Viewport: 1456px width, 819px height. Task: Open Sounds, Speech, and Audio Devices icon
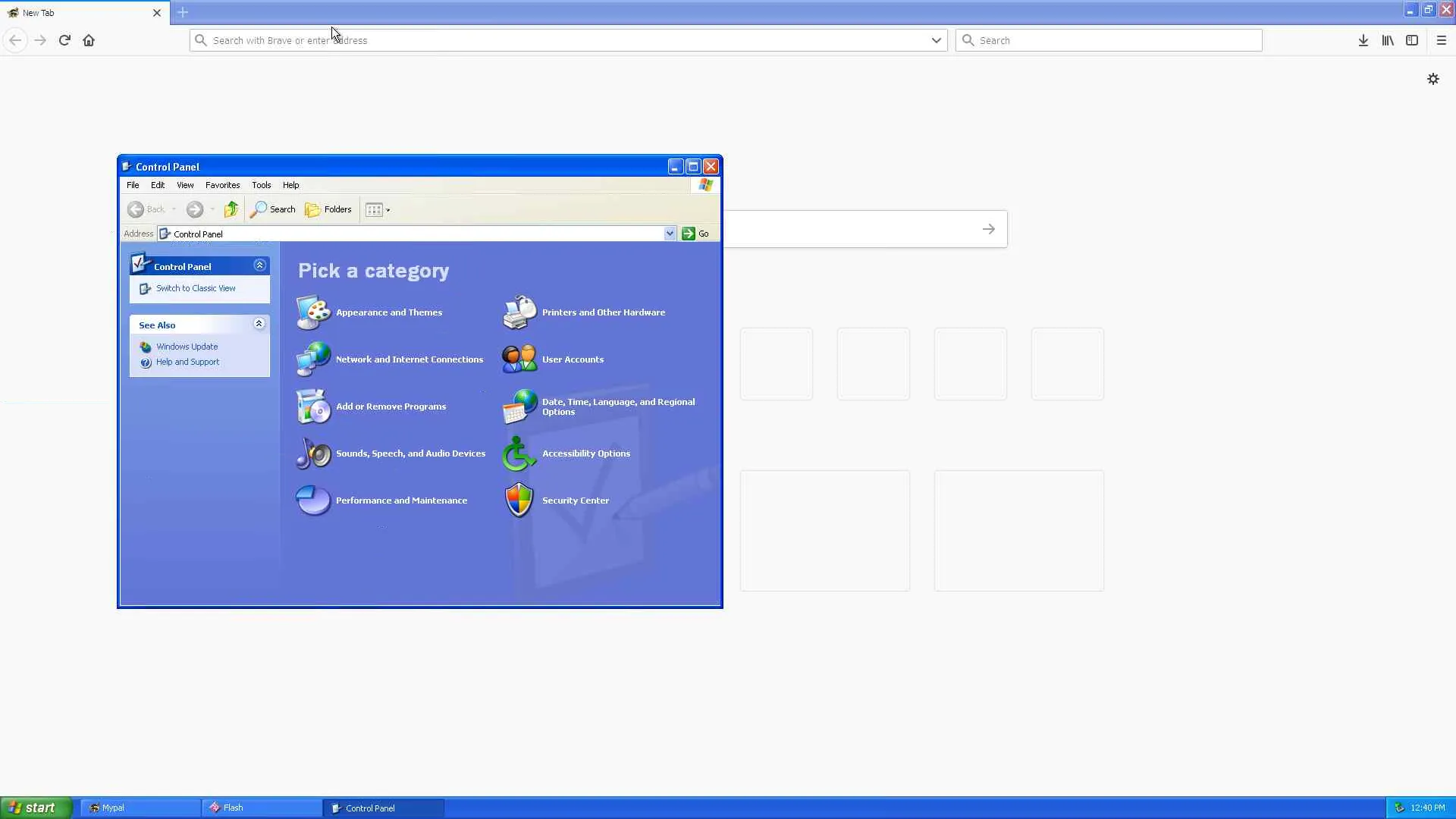click(x=313, y=453)
